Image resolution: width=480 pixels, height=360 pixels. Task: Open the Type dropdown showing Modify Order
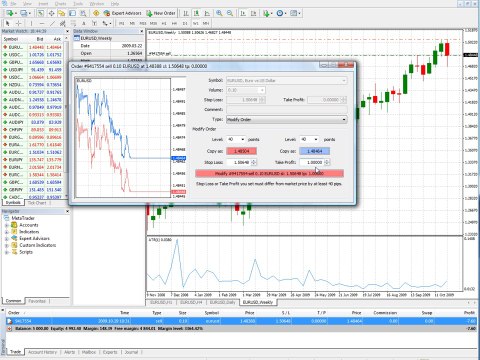tap(287, 119)
